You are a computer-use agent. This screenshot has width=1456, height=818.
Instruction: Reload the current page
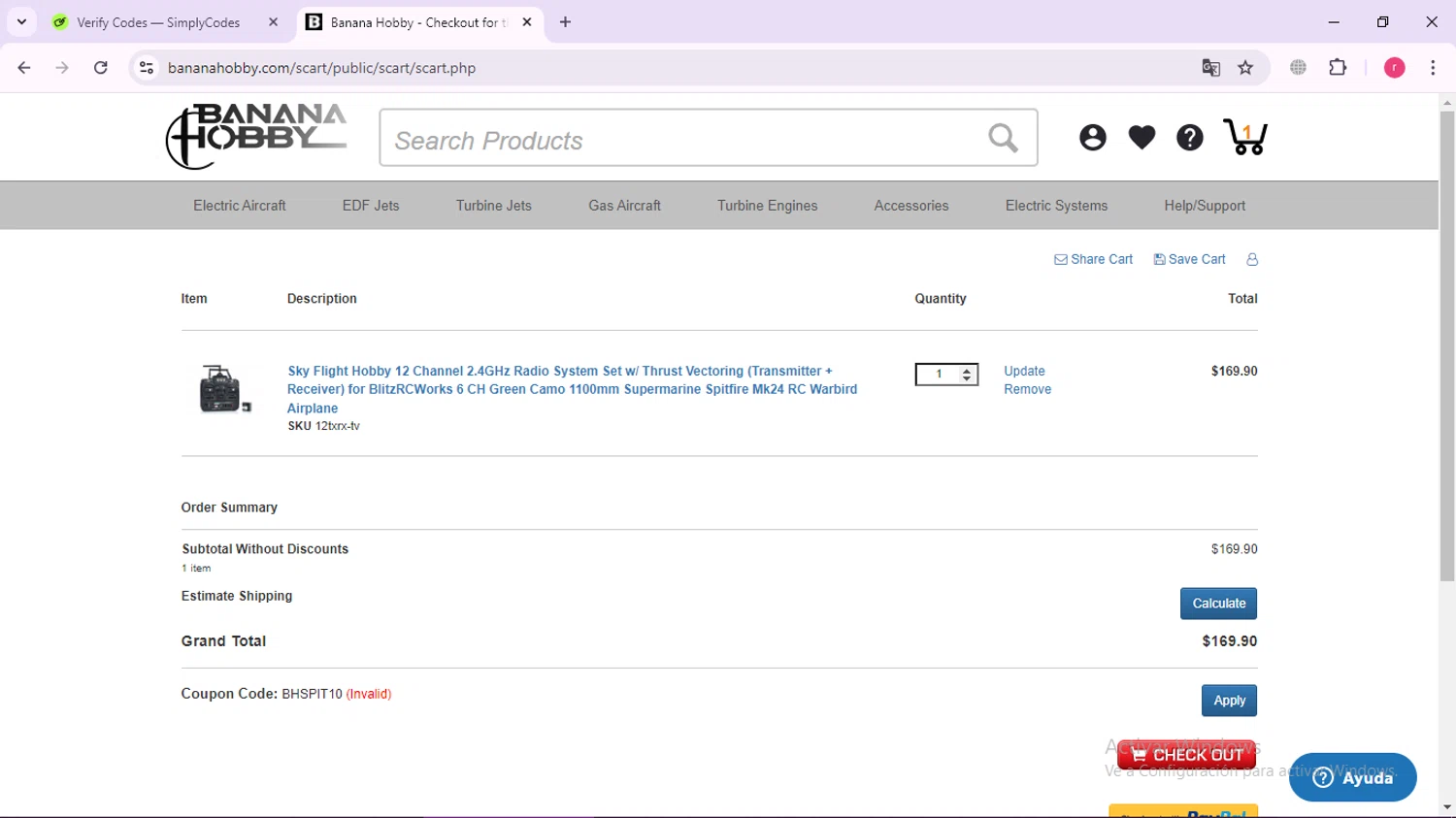pos(101,68)
